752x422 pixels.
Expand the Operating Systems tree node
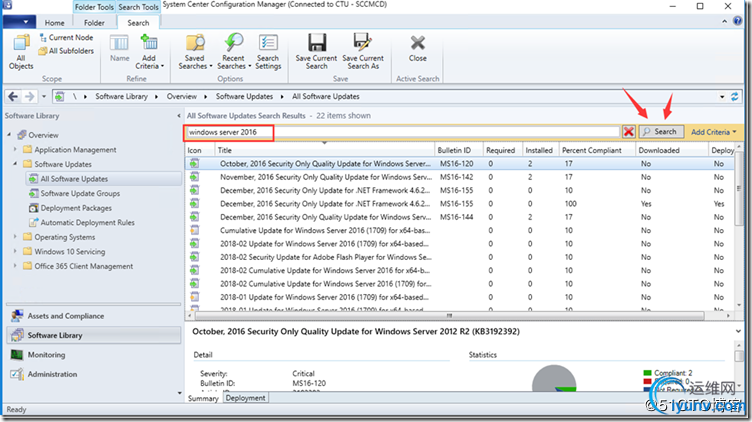[x=16, y=237]
